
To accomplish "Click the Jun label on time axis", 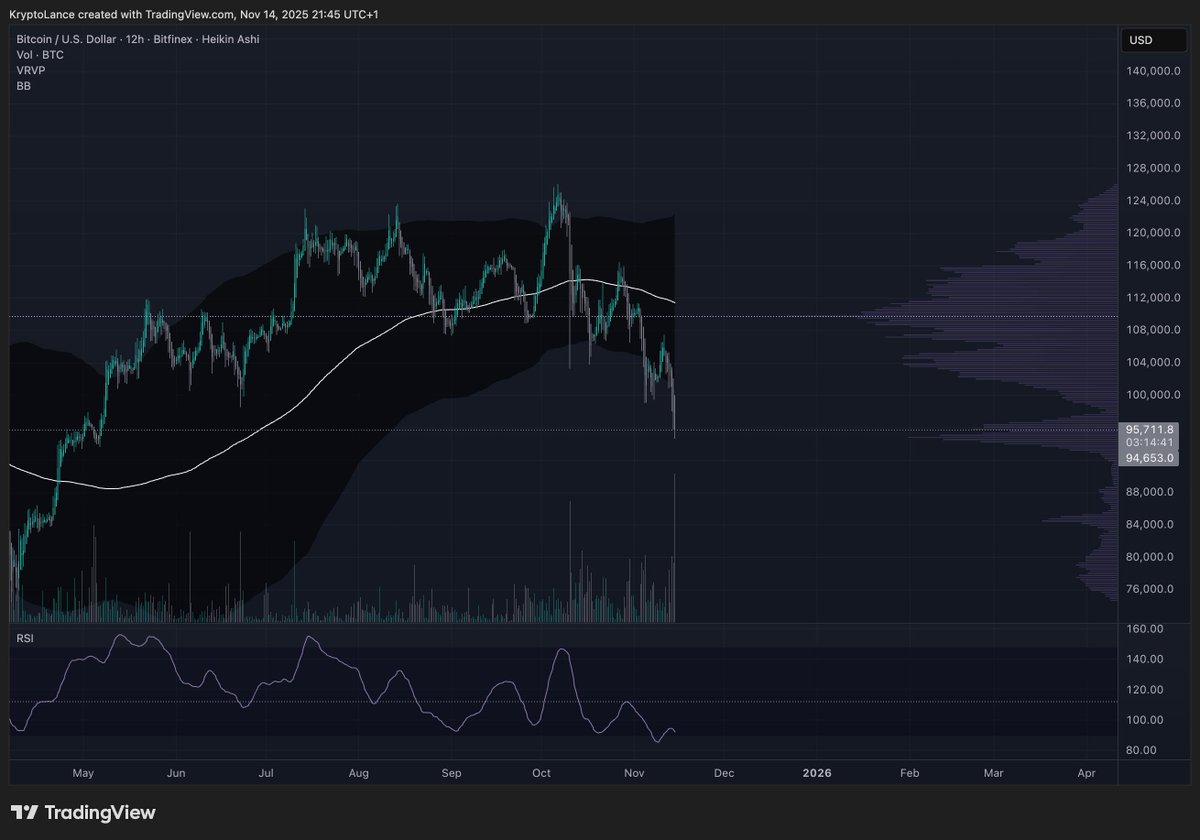I will [x=176, y=773].
